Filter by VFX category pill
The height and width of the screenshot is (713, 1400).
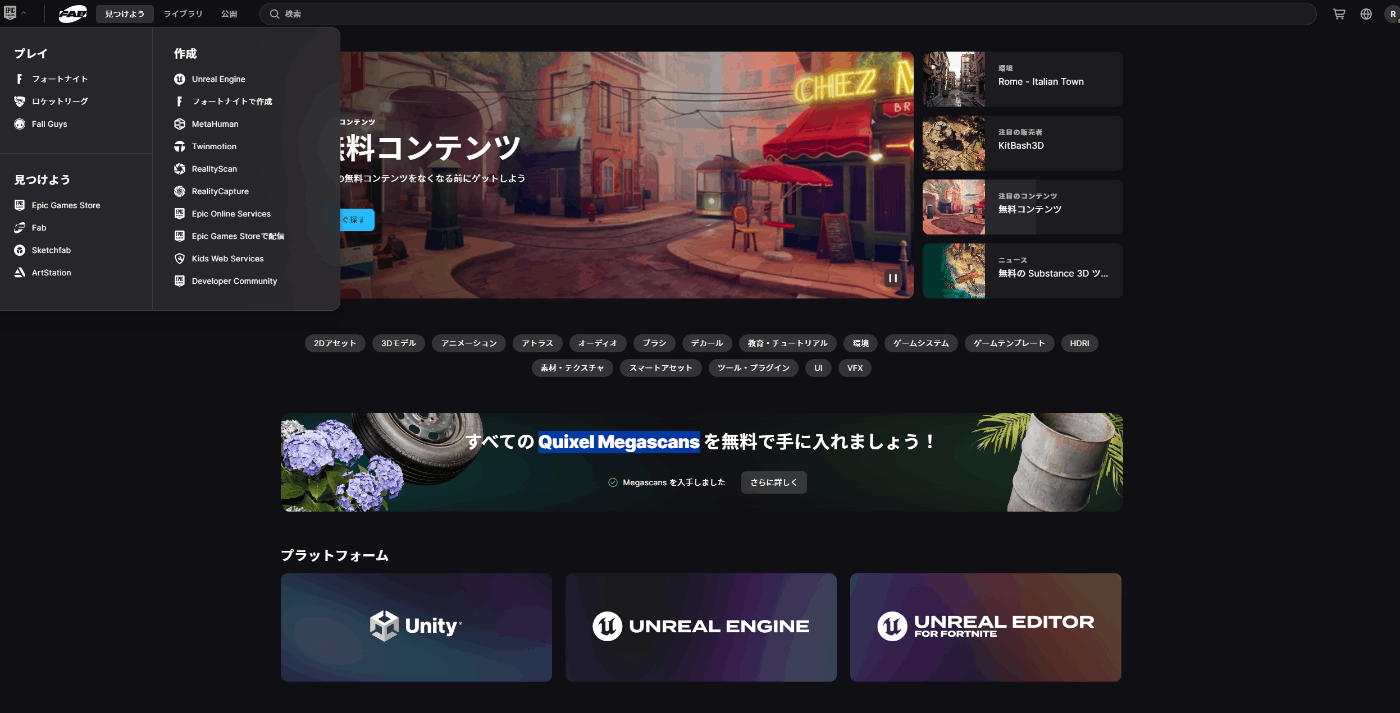[855, 368]
